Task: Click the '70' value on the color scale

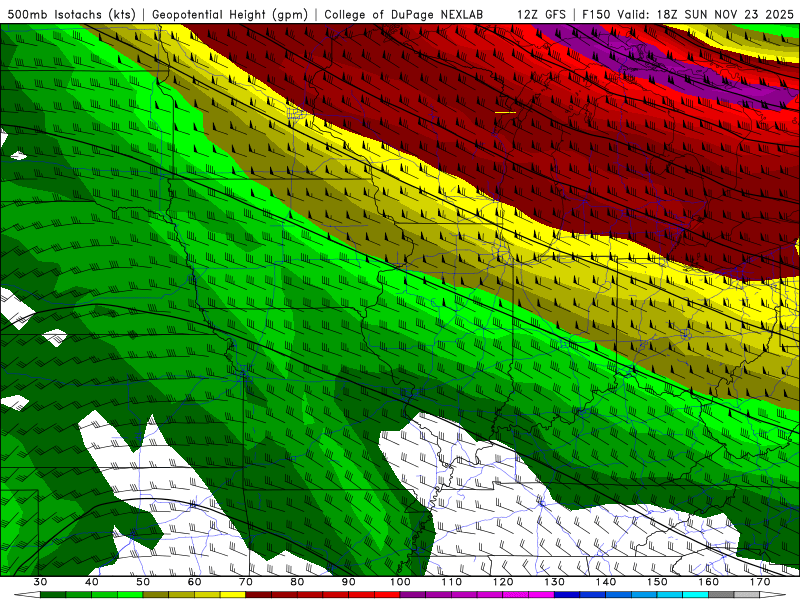Action: [x=246, y=582]
